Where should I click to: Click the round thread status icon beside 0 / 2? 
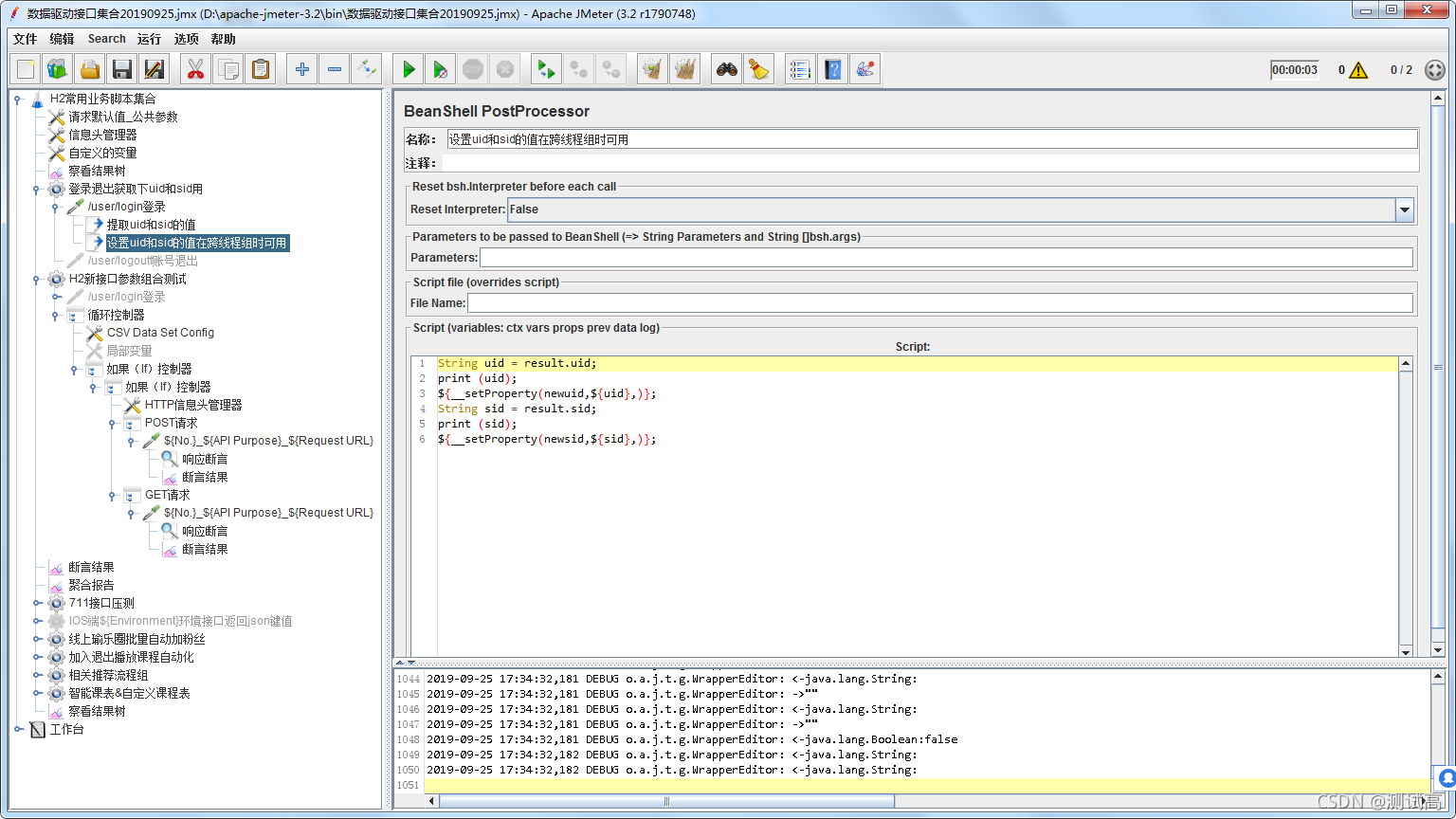pos(1435,70)
